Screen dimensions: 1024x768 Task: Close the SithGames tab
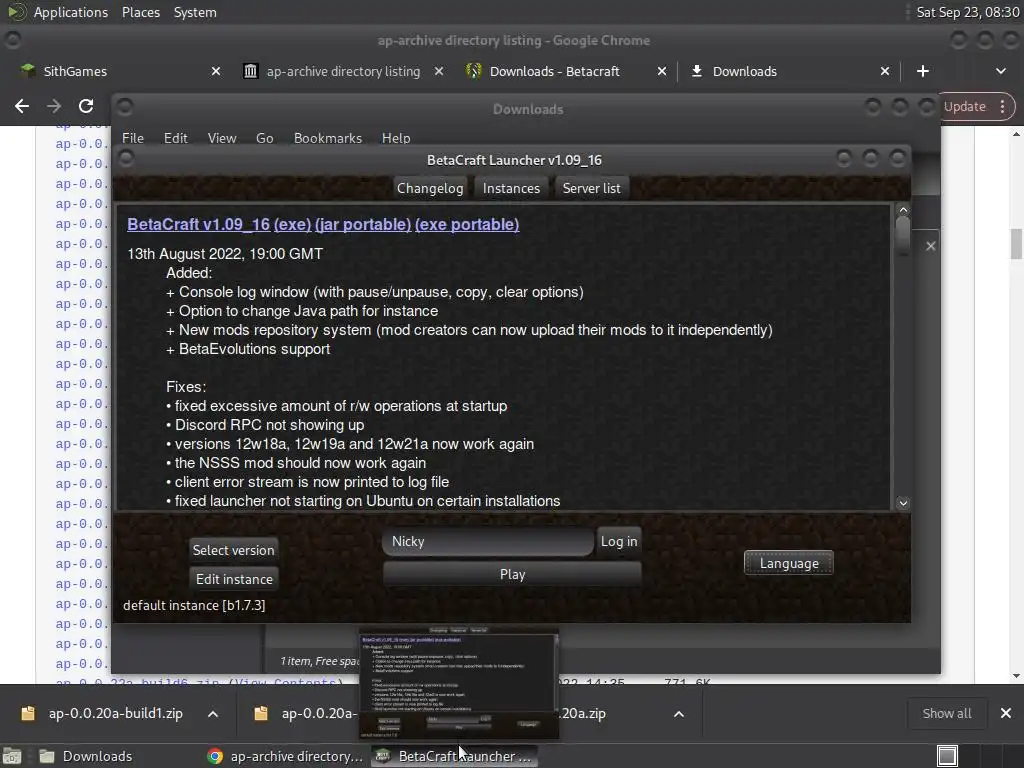[216, 71]
